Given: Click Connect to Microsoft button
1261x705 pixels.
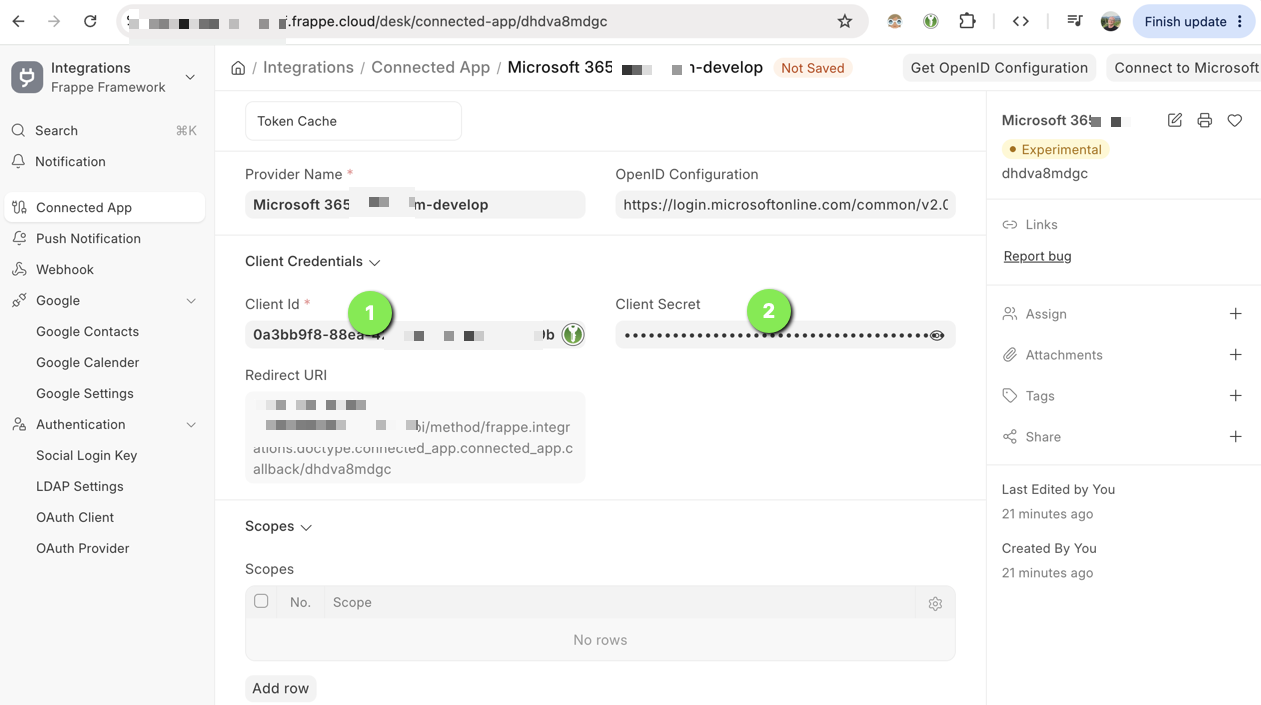Looking at the screenshot, I should point(1186,68).
